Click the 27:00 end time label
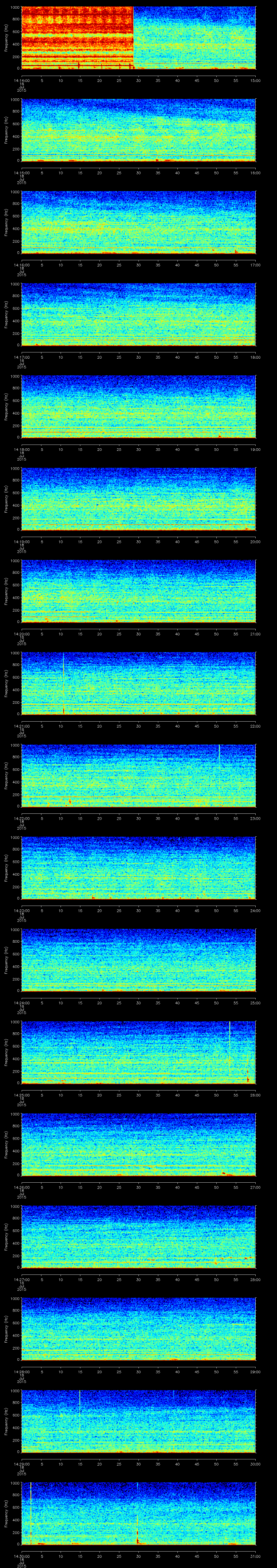The height and width of the screenshot is (1568, 277). [x=255, y=1187]
